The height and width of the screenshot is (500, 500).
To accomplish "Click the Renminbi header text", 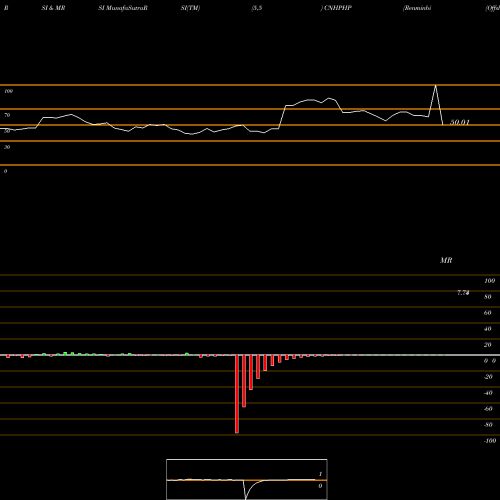I will (x=417, y=8).
